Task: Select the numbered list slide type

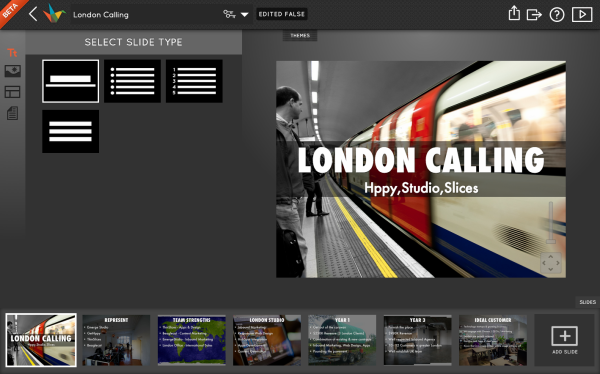Action: tap(194, 81)
